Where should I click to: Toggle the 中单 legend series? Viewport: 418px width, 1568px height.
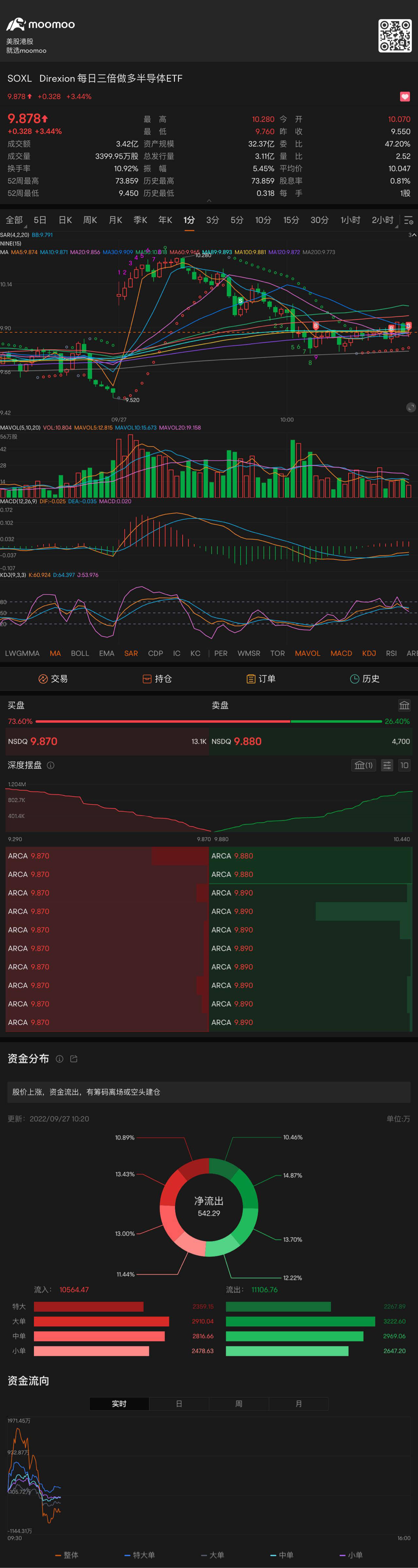282,1555
